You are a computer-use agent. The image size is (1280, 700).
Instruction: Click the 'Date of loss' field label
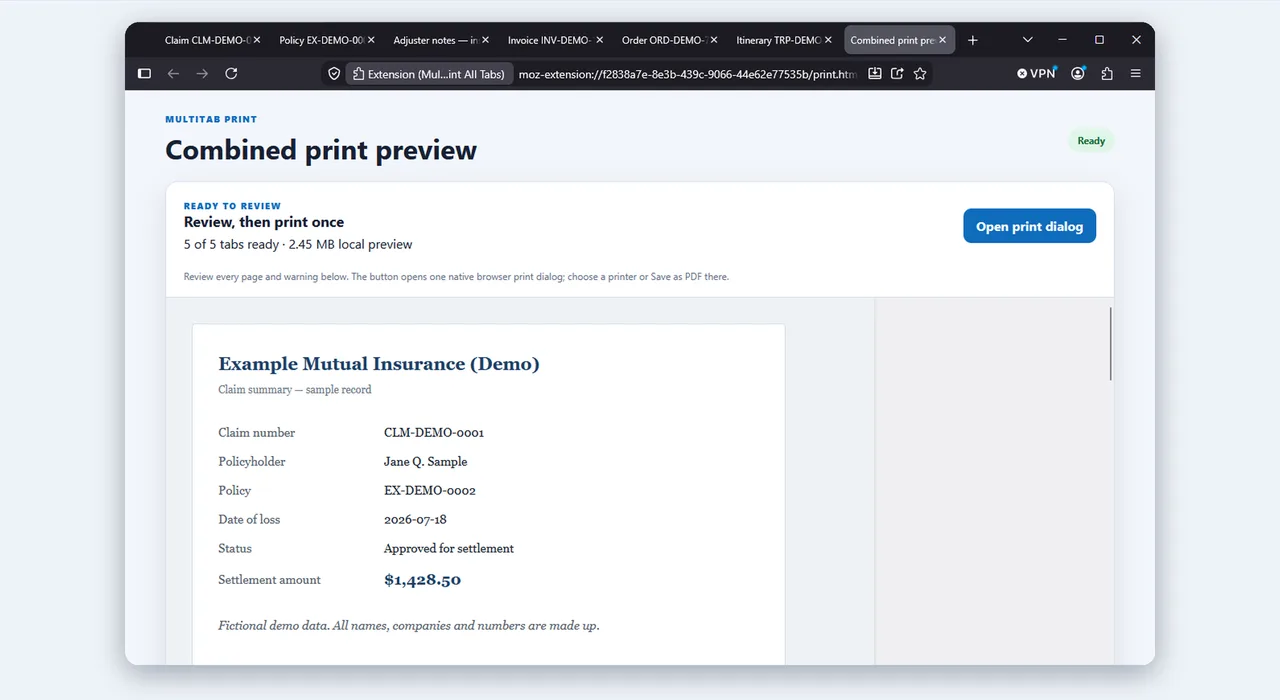click(249, 520)
